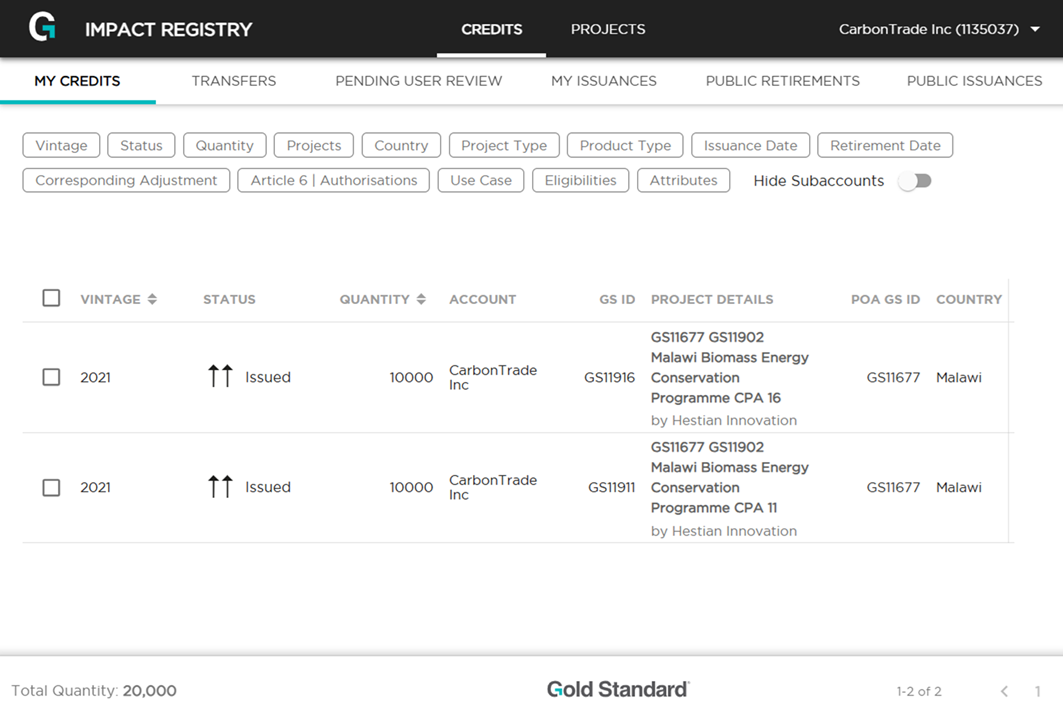This screenshot has width=1063, height=720.
Task: Sort by Vintage column arrows
Action: point(152,299)
